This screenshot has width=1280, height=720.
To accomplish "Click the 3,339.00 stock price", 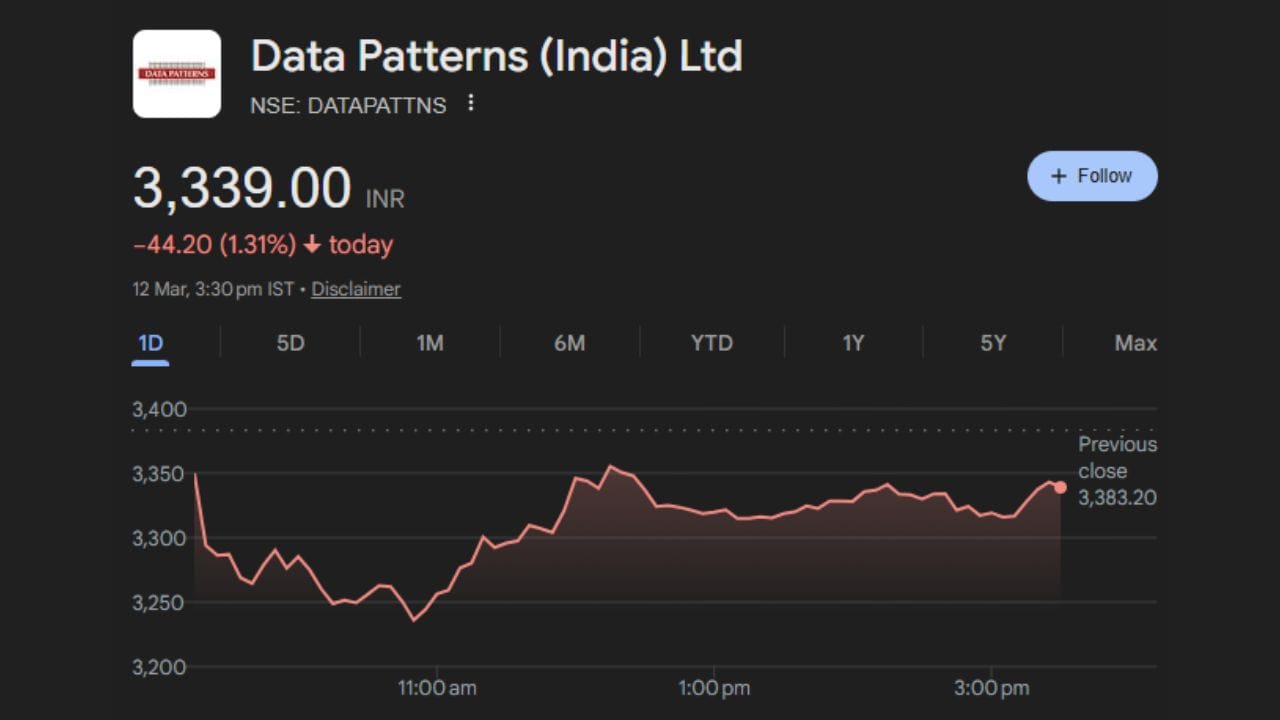I will pyautogui.click(x=242, y=188).
